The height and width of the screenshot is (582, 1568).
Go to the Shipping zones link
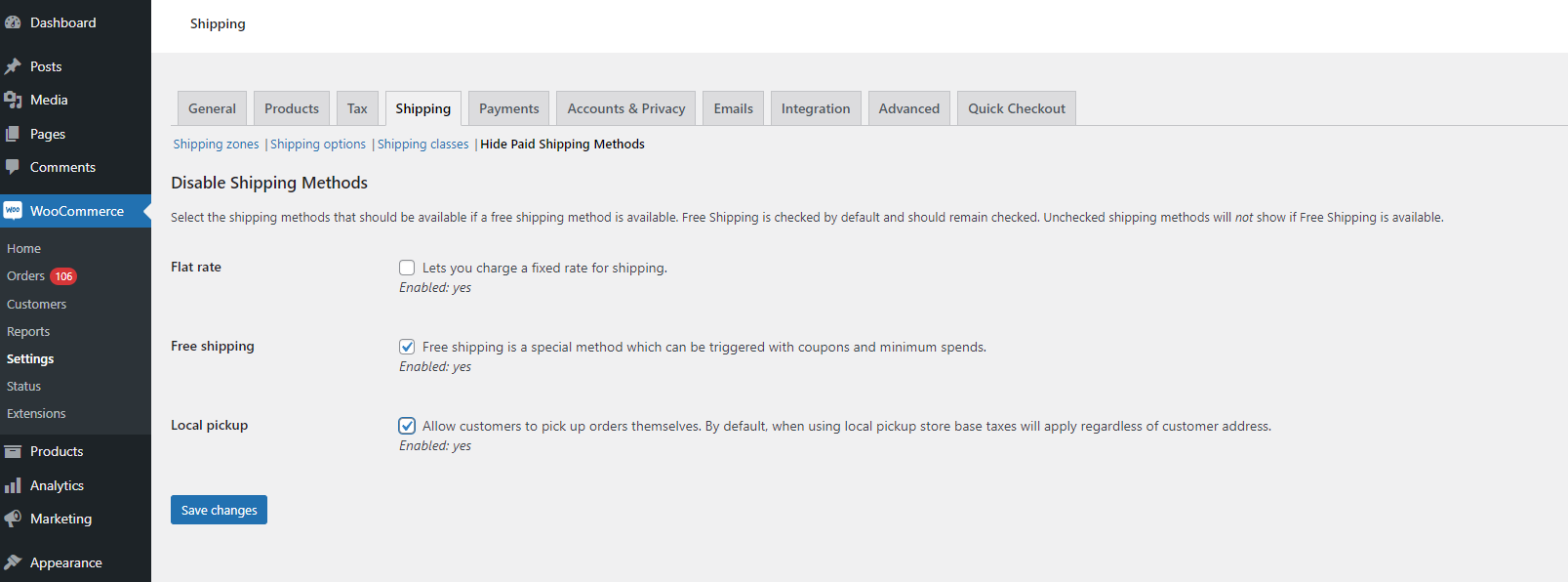216,145
